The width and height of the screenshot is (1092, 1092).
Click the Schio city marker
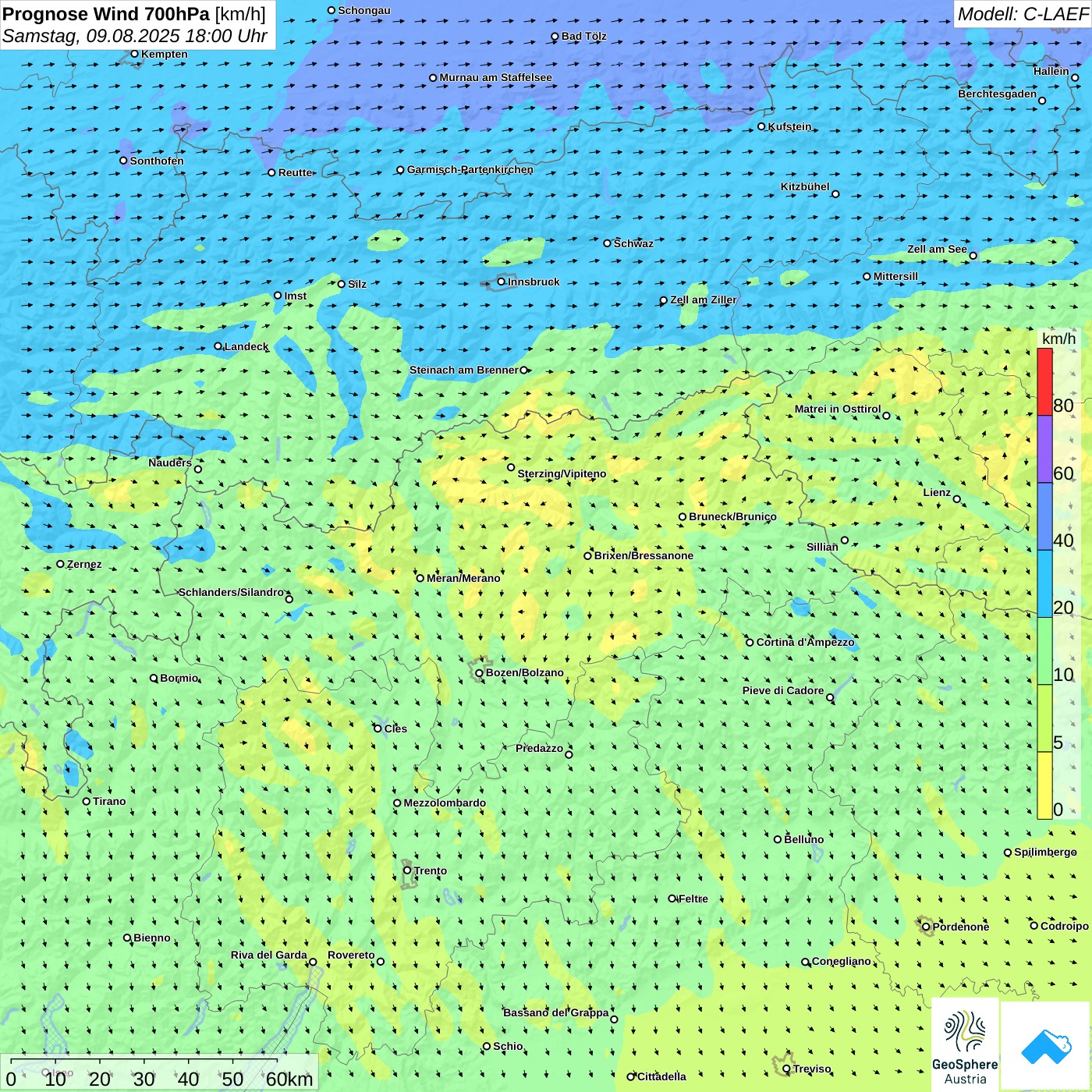[x=487, y=1046]
